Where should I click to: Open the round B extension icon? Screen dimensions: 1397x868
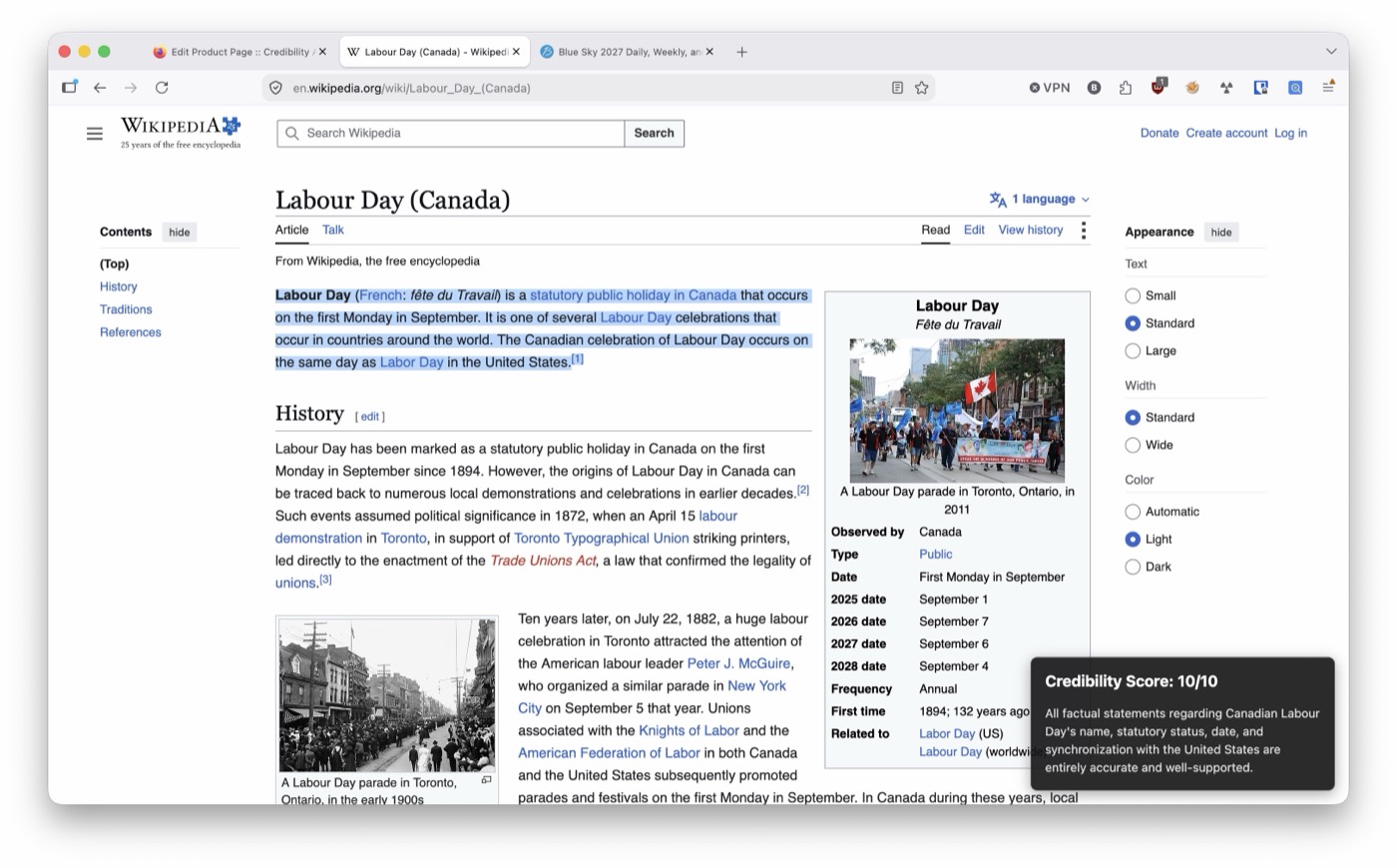click(x=1094, y=88)
